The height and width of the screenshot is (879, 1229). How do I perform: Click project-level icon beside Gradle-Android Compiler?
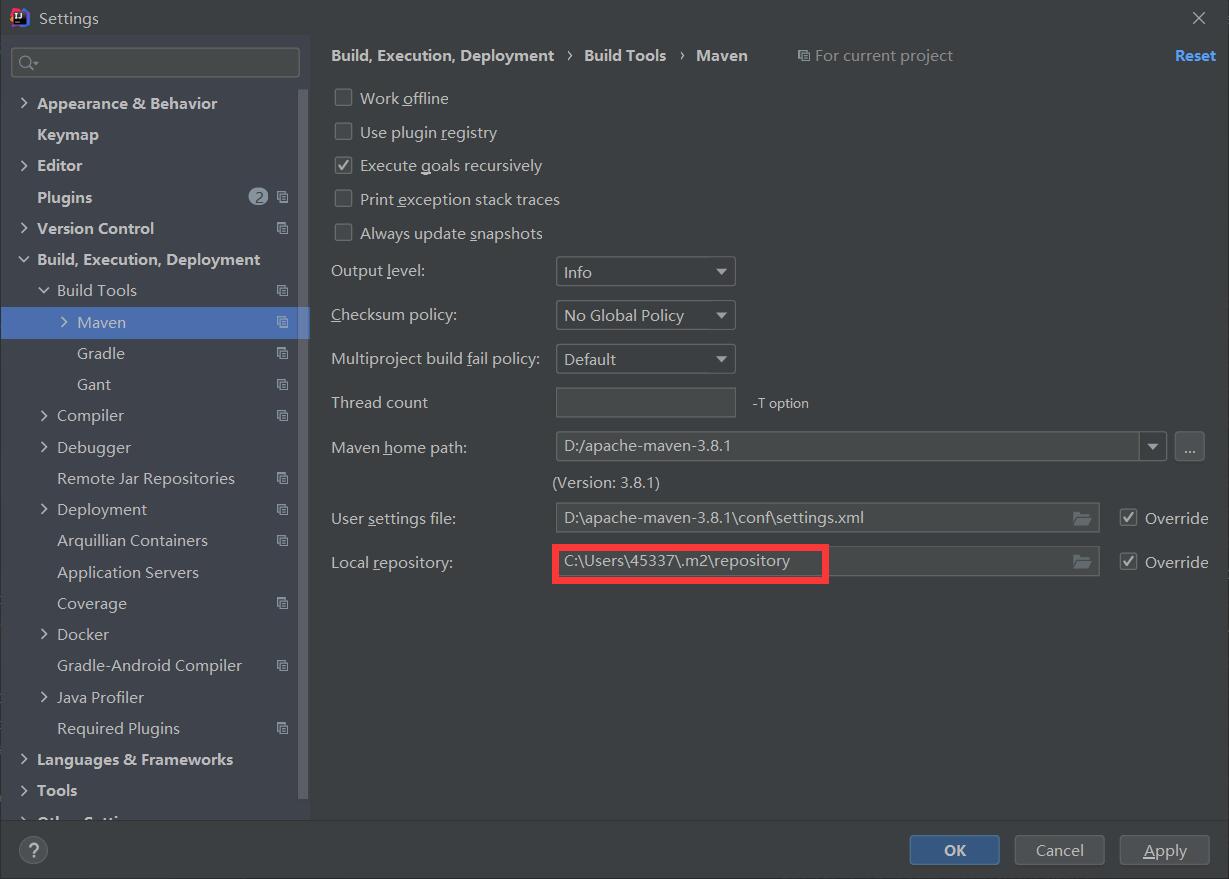point(282,665)
